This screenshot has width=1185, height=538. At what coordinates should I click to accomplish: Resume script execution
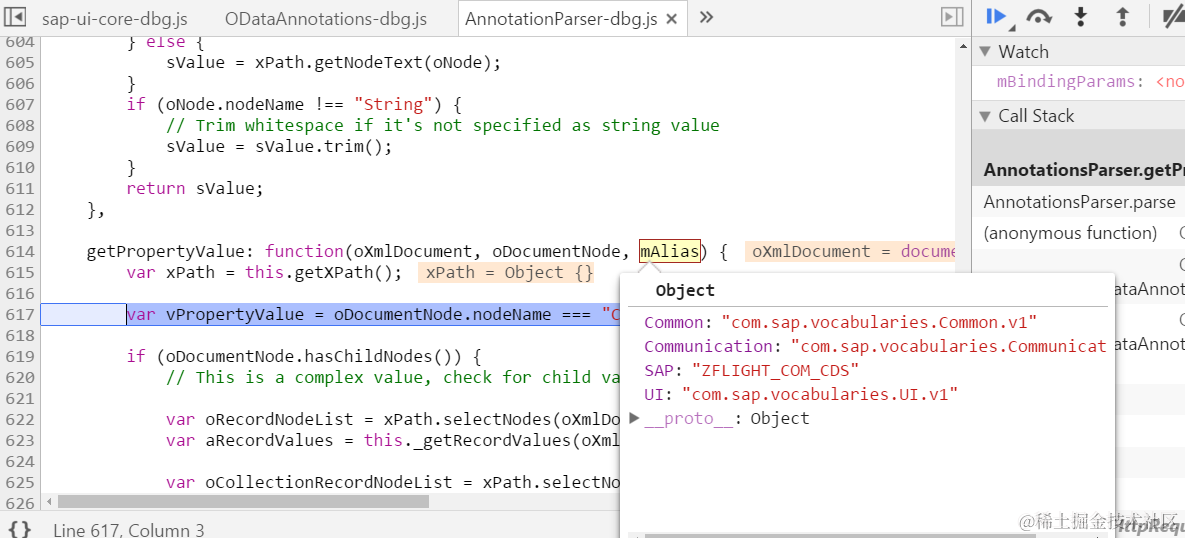[998, 17]
